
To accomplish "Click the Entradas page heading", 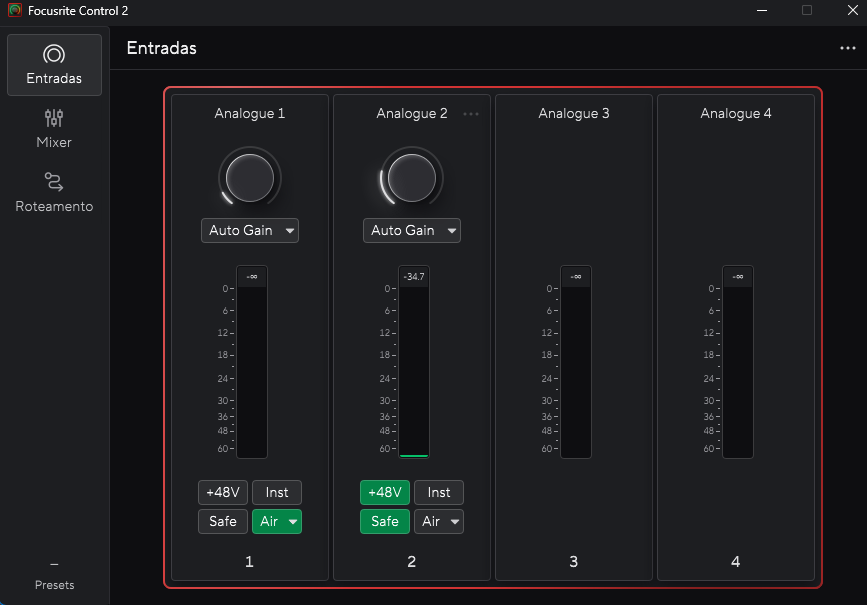I will (161, 48).
